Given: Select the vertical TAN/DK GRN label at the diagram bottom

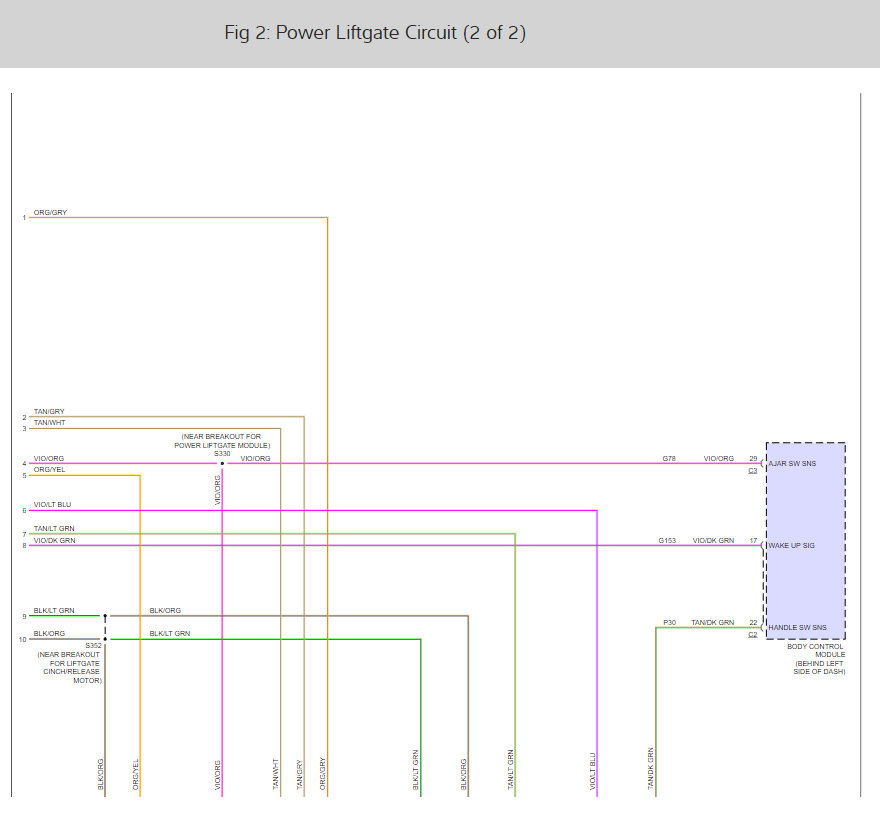Looking at the screenshot, I should [x=651, y=769].
